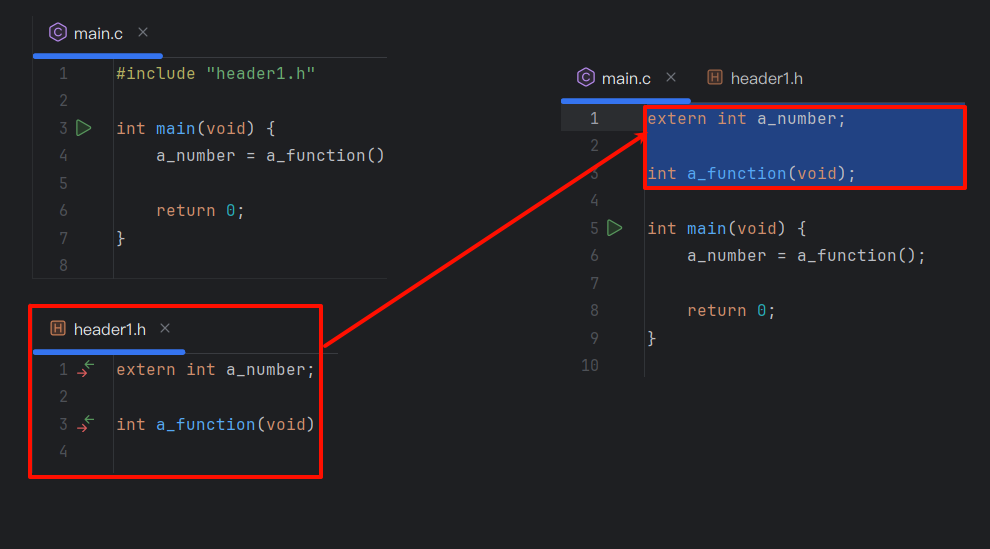This screenshot has width=990, height=549.
Task: Click the gutter navigation arrows on header1.h line 1
Action: coord(85,369)
